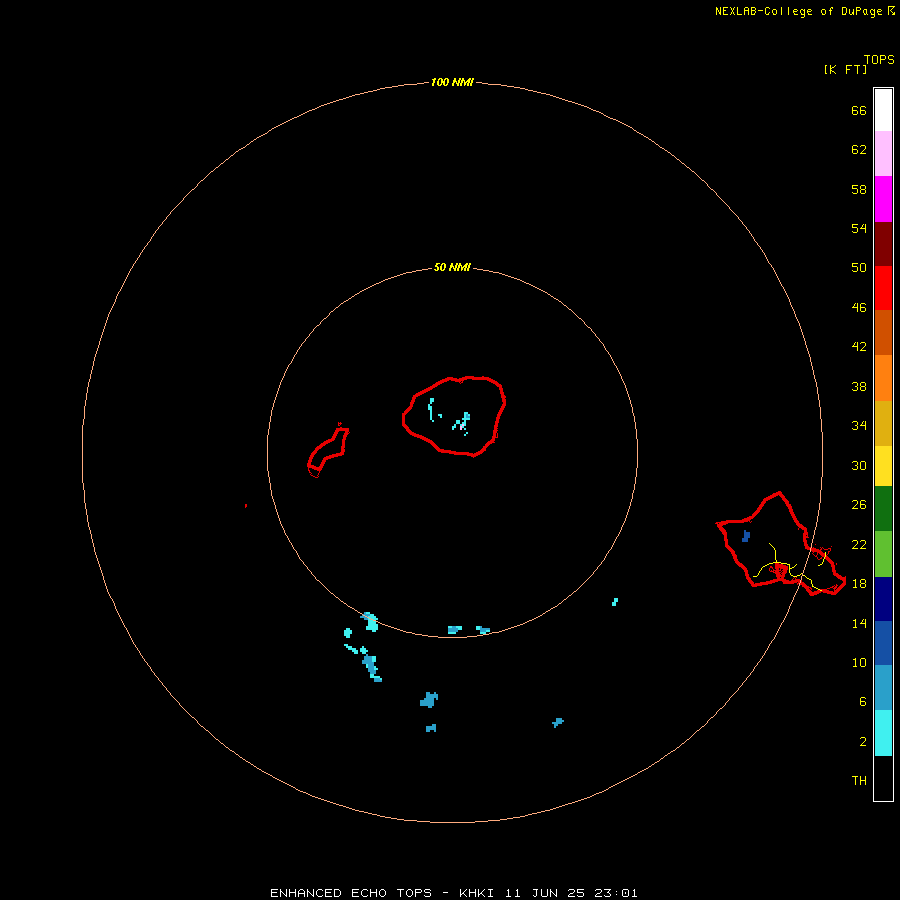Click the 50 legend value
900x900 pixels.
859,268
